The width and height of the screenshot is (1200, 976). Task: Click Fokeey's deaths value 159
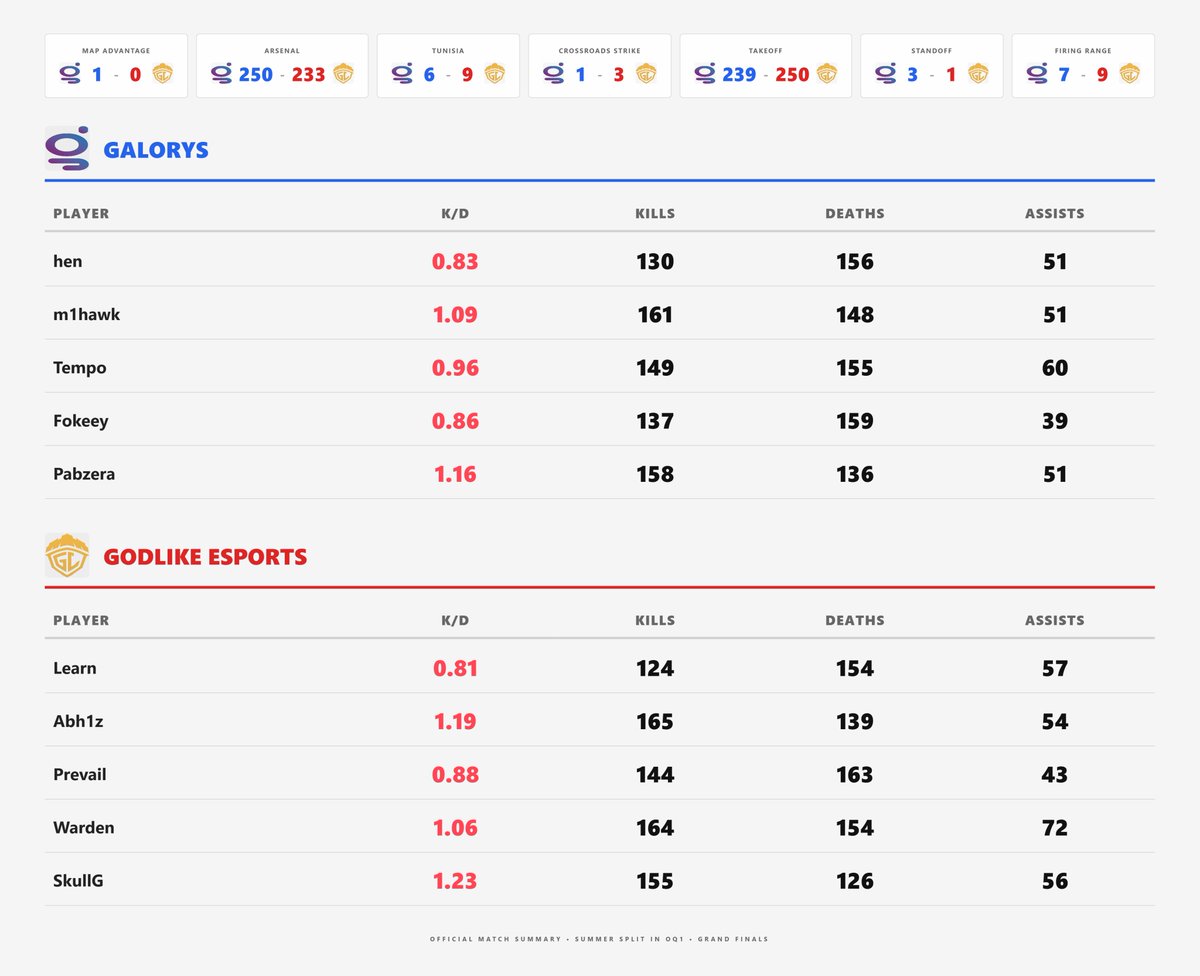[x=855, y=420]
